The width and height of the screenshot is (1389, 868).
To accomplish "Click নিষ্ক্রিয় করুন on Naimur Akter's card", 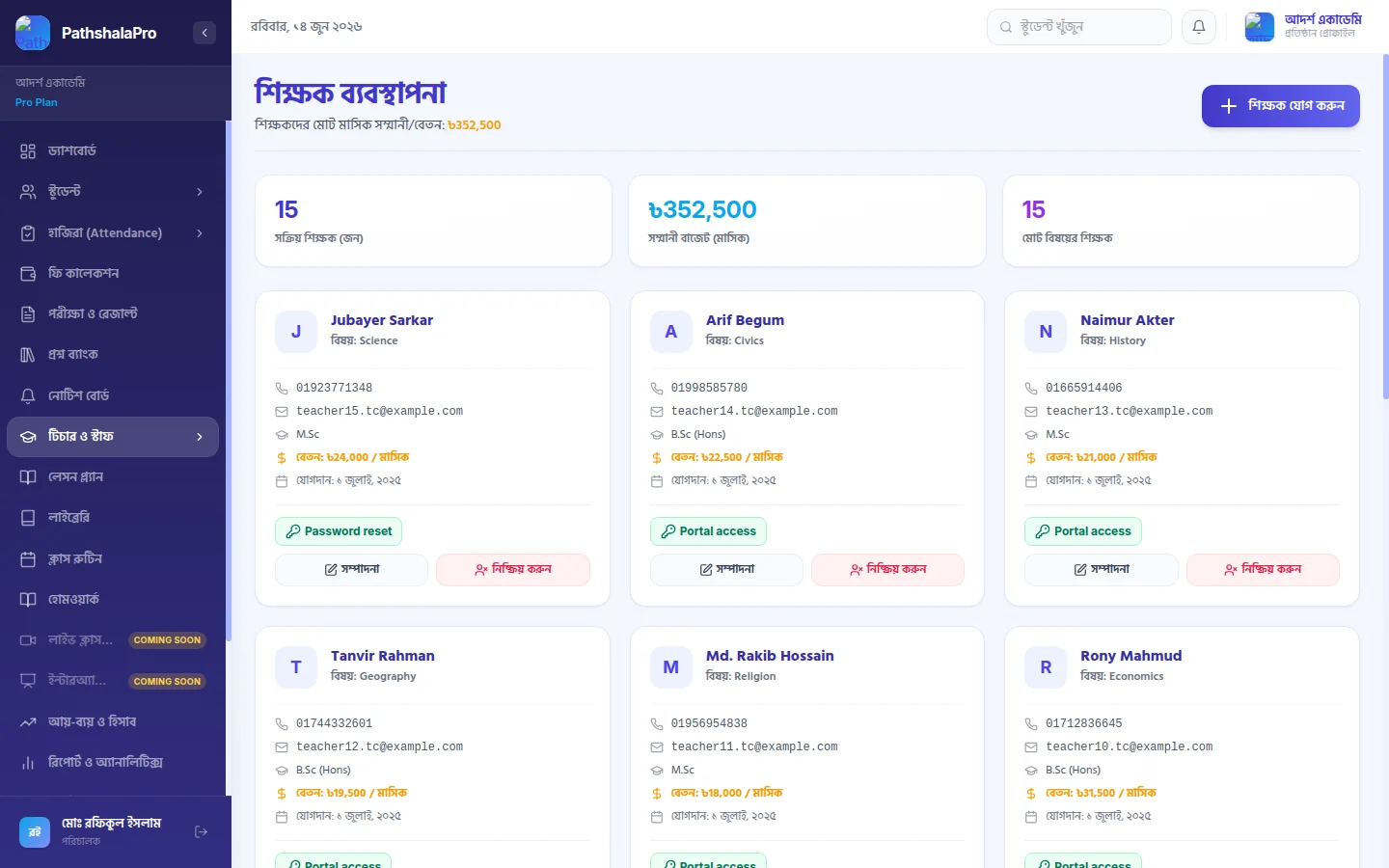I will point(1263,570).
